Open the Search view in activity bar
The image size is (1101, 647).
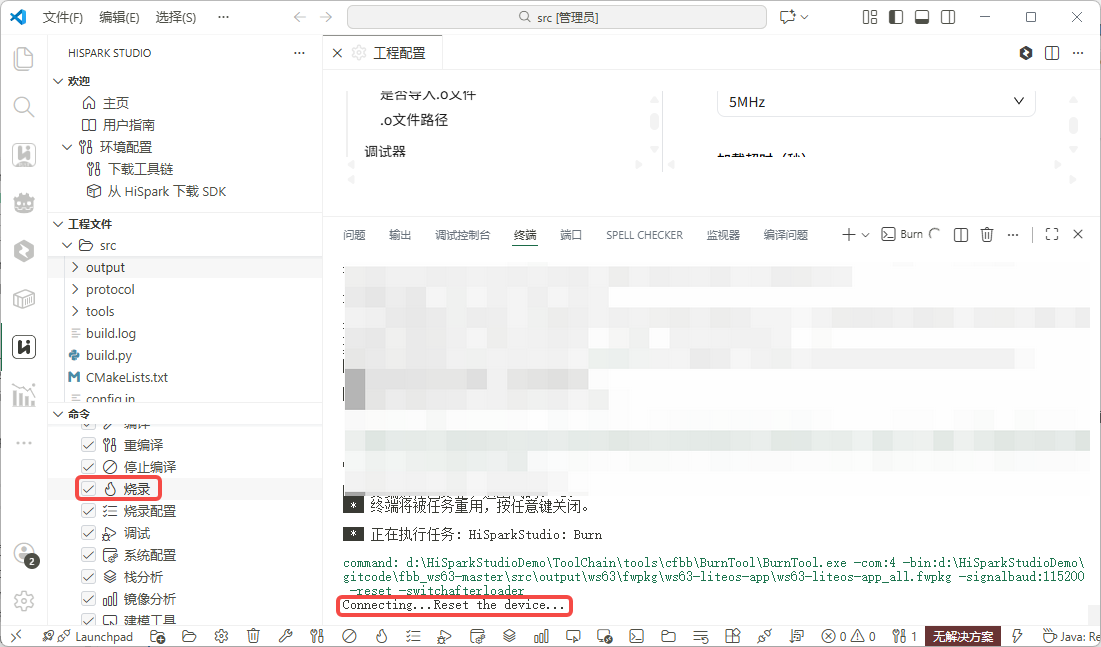tap(24, 107)
